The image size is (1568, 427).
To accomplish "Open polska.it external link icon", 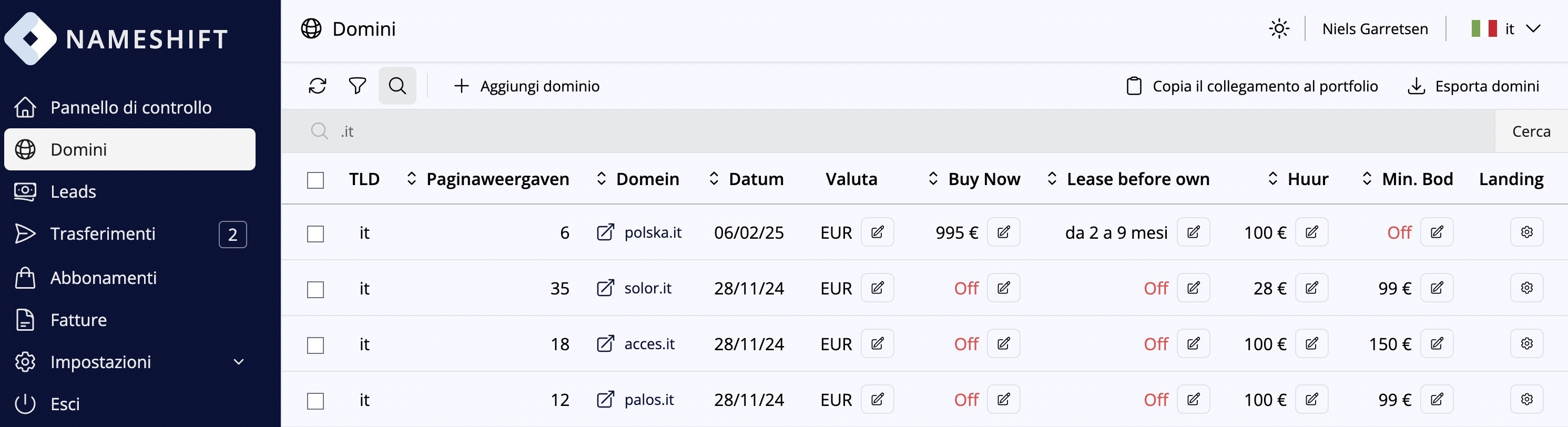I will tap(605, 232).
